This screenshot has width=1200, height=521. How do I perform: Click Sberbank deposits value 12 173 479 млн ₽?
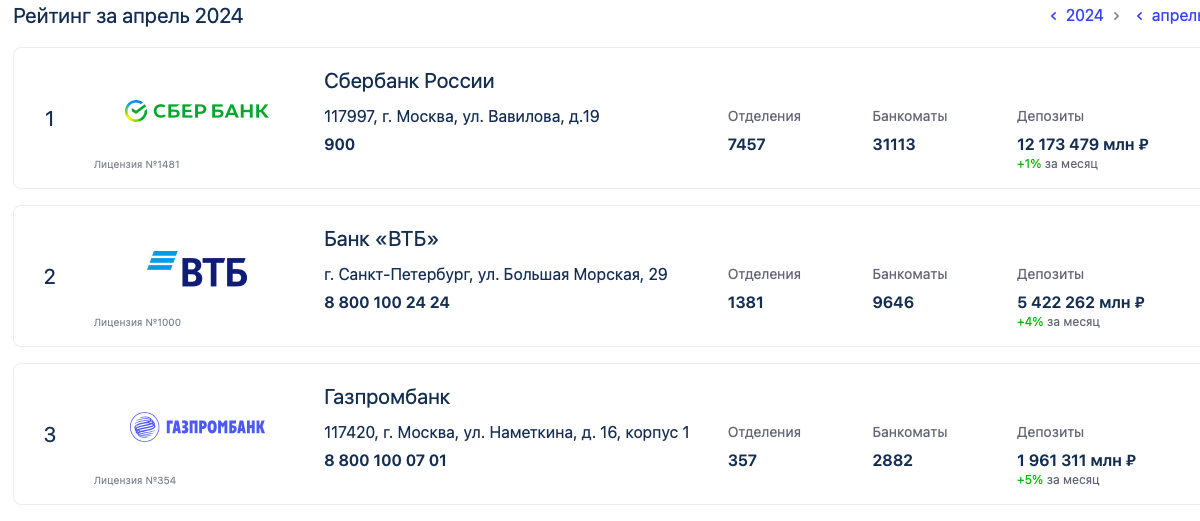(1082, 144)
